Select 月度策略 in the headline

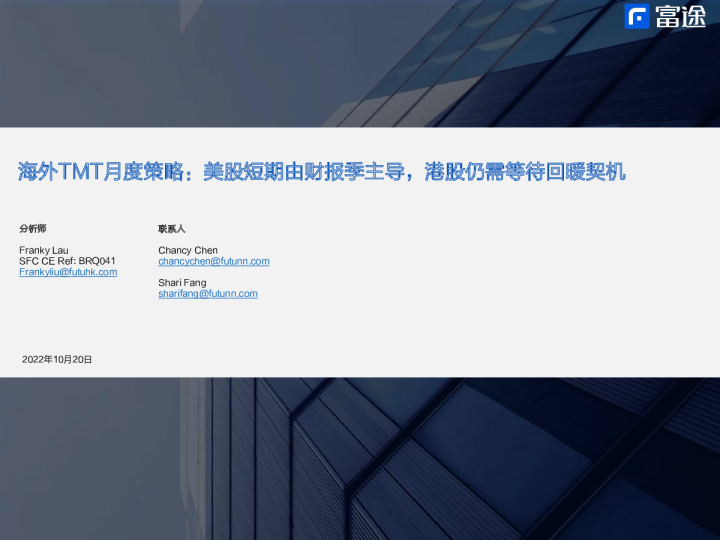(x=150, y=172)
